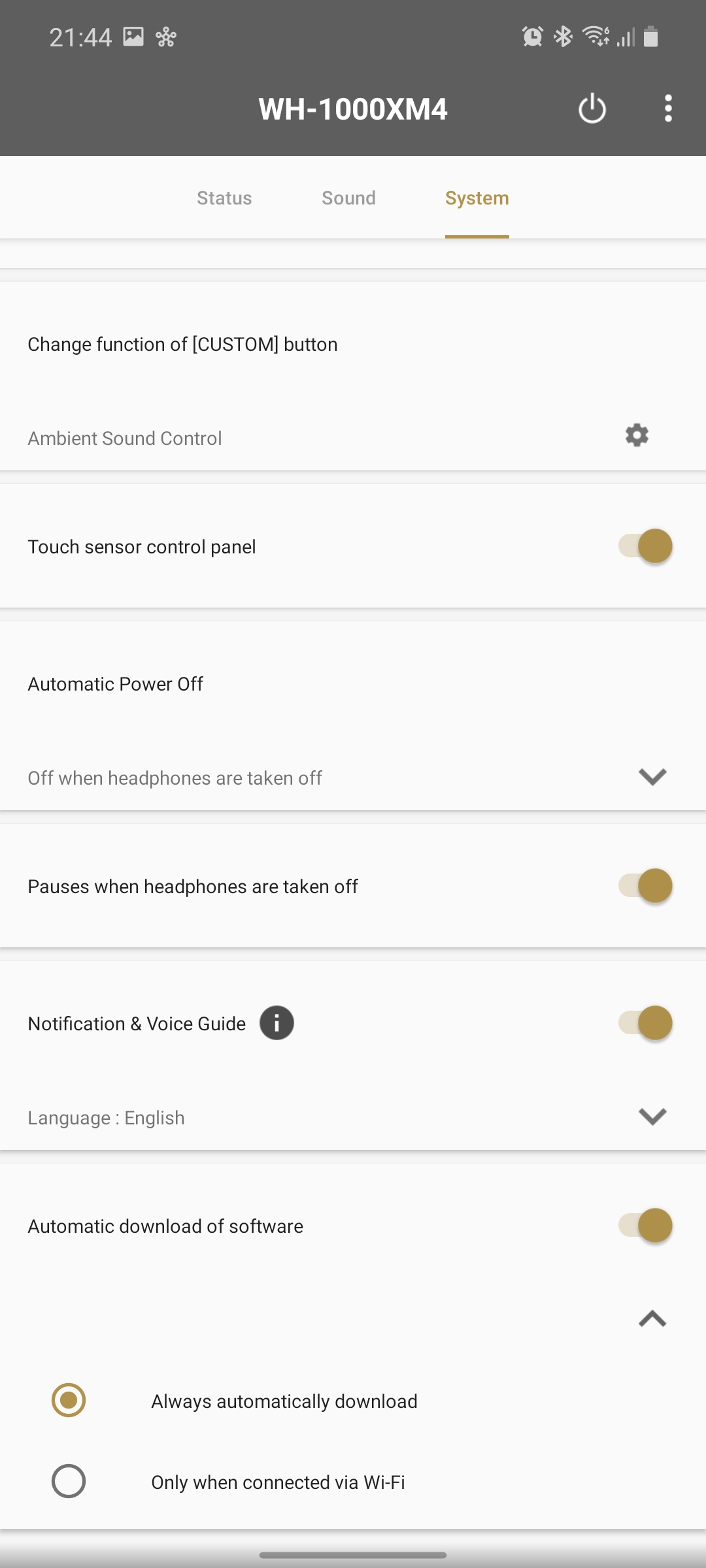Tap the image notification icon
This screenshot has height=1568, width=706.
133,37
